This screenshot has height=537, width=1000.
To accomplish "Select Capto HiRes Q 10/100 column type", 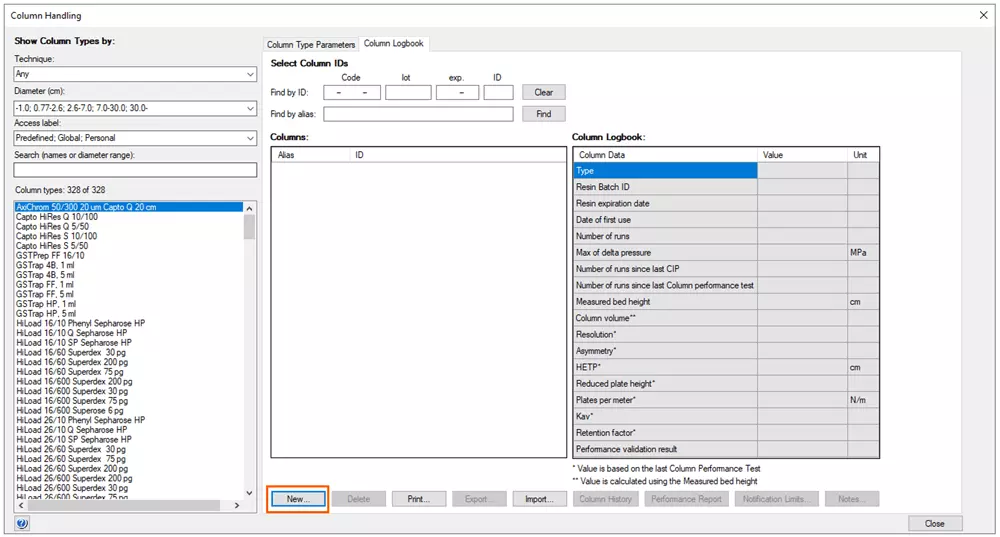I will pos(57,217).
